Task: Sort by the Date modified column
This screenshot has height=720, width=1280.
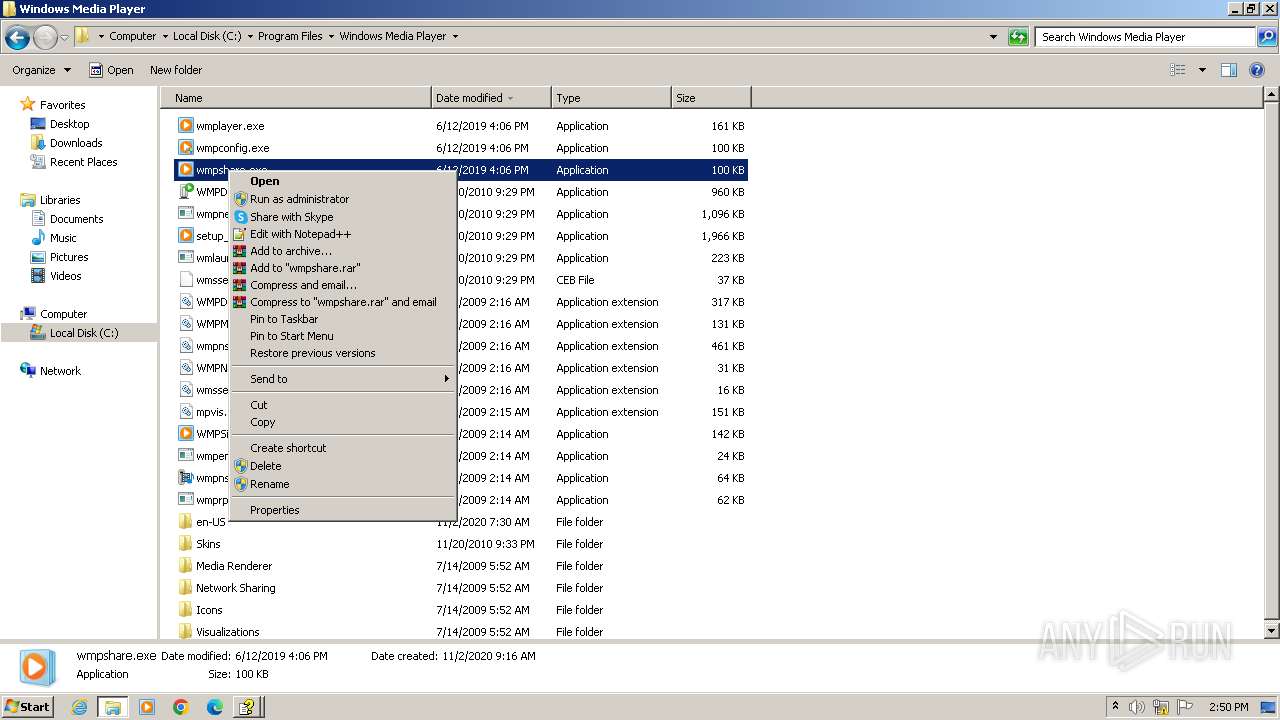Action: tap(491, 98)
